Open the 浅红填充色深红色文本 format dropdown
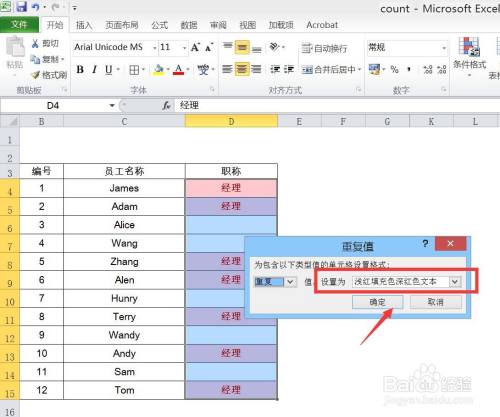The image size is (500, 417). coord(455,282)
